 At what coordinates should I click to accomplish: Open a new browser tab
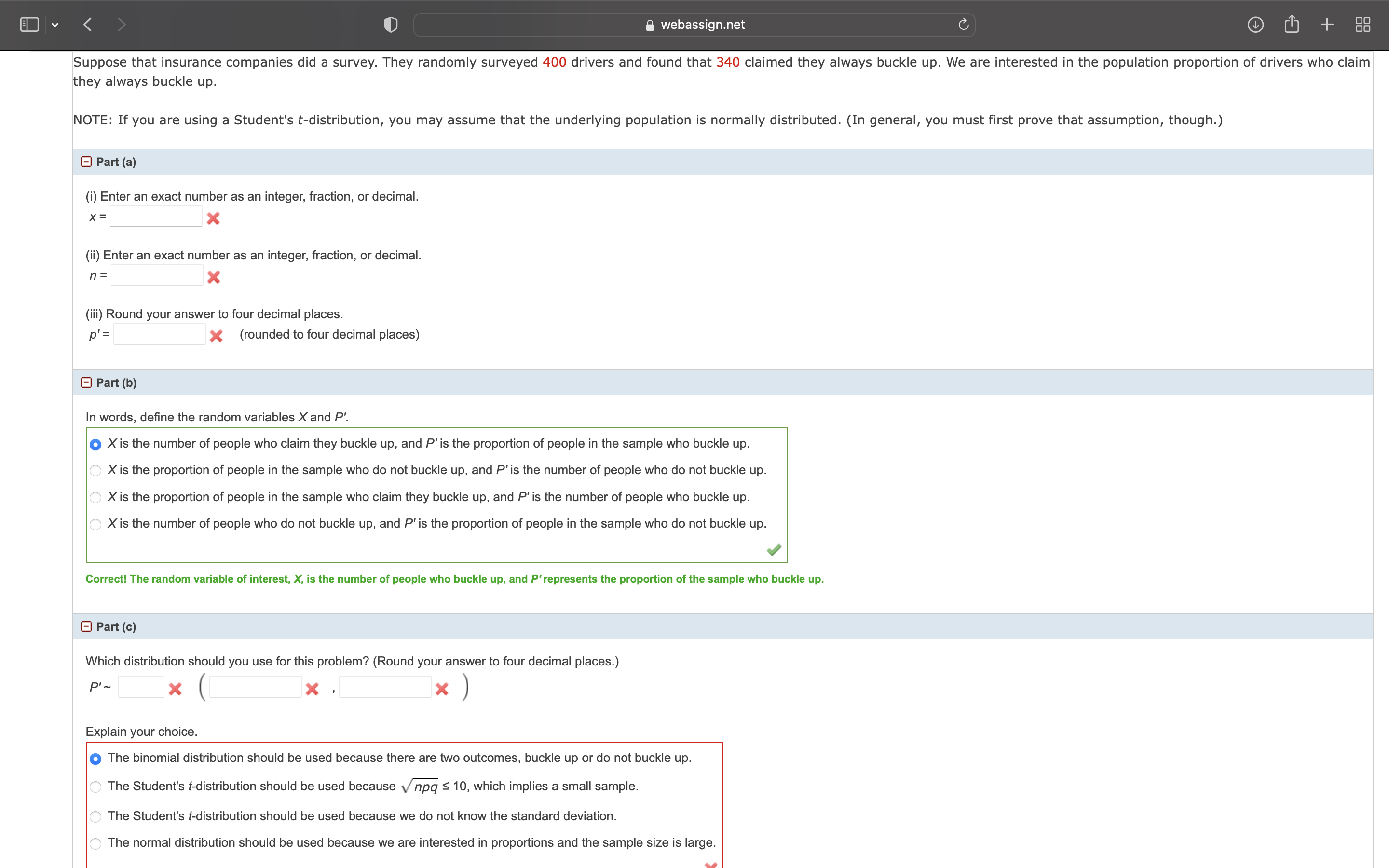[x=1326, y=24]
